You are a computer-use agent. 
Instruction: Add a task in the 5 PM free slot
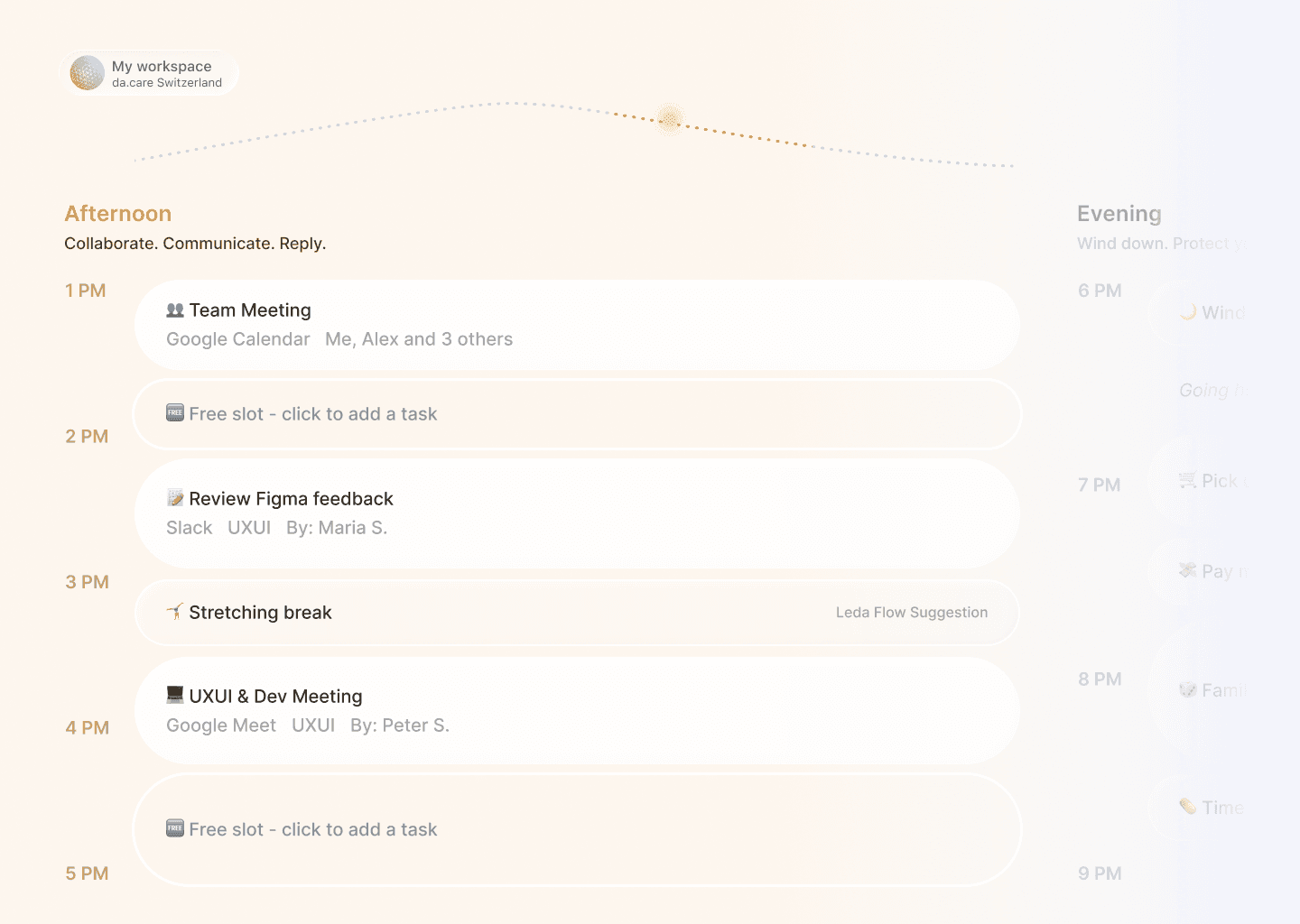[x=578, y=830]
